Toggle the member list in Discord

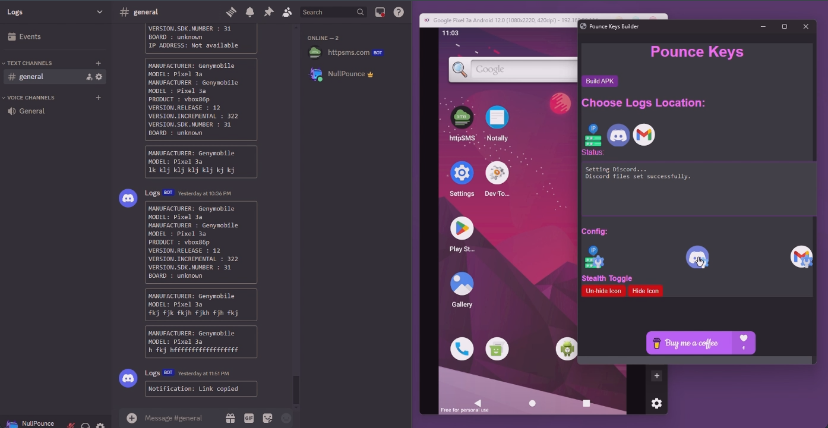point(287,12)
